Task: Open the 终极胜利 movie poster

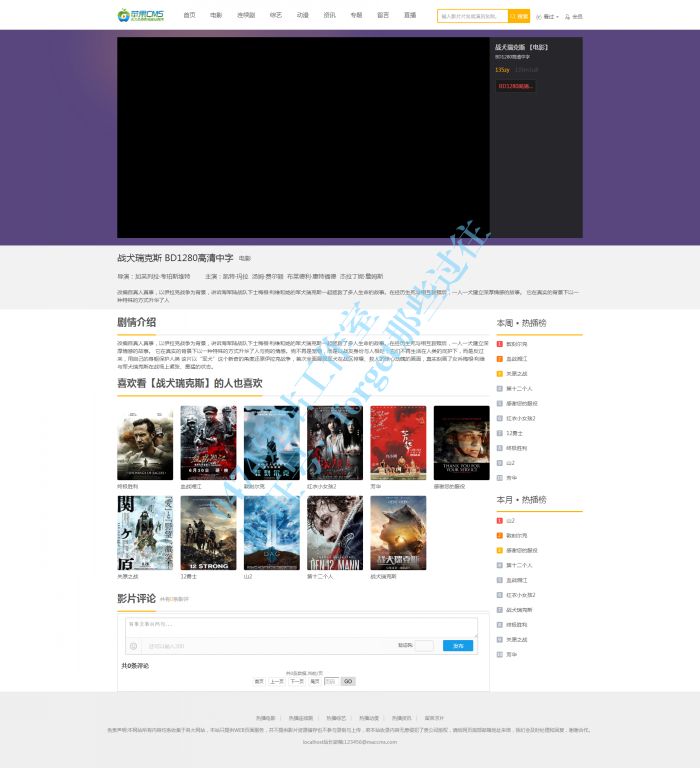Action: tap(145, 443)
